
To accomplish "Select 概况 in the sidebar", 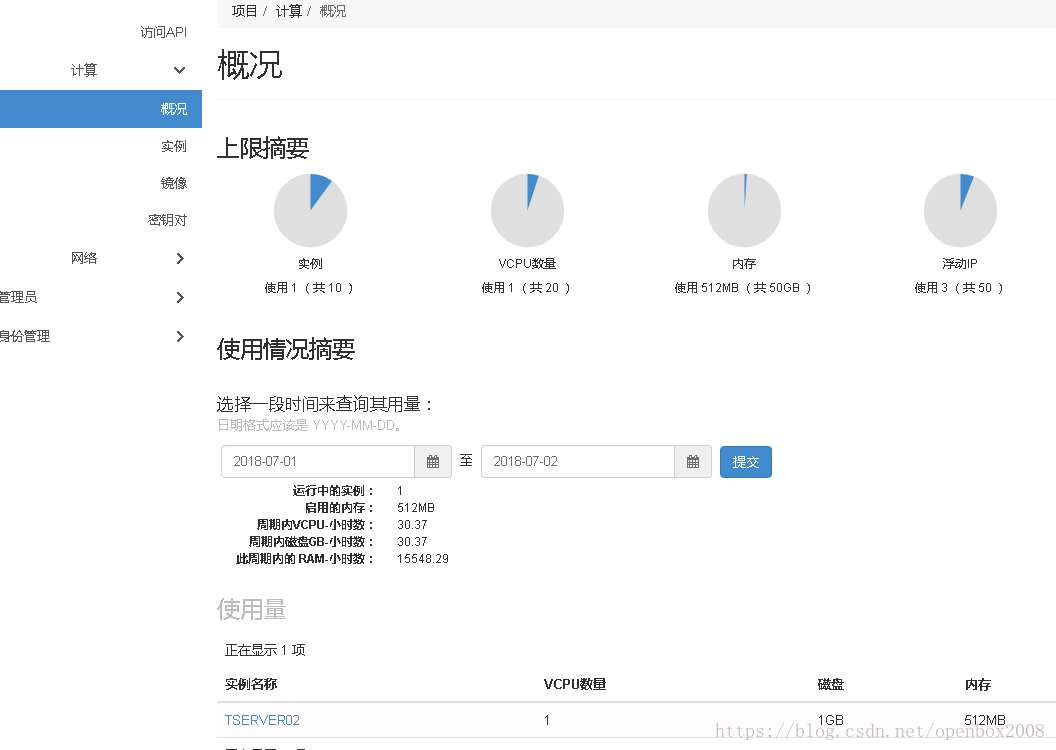I will click(173, 109).
